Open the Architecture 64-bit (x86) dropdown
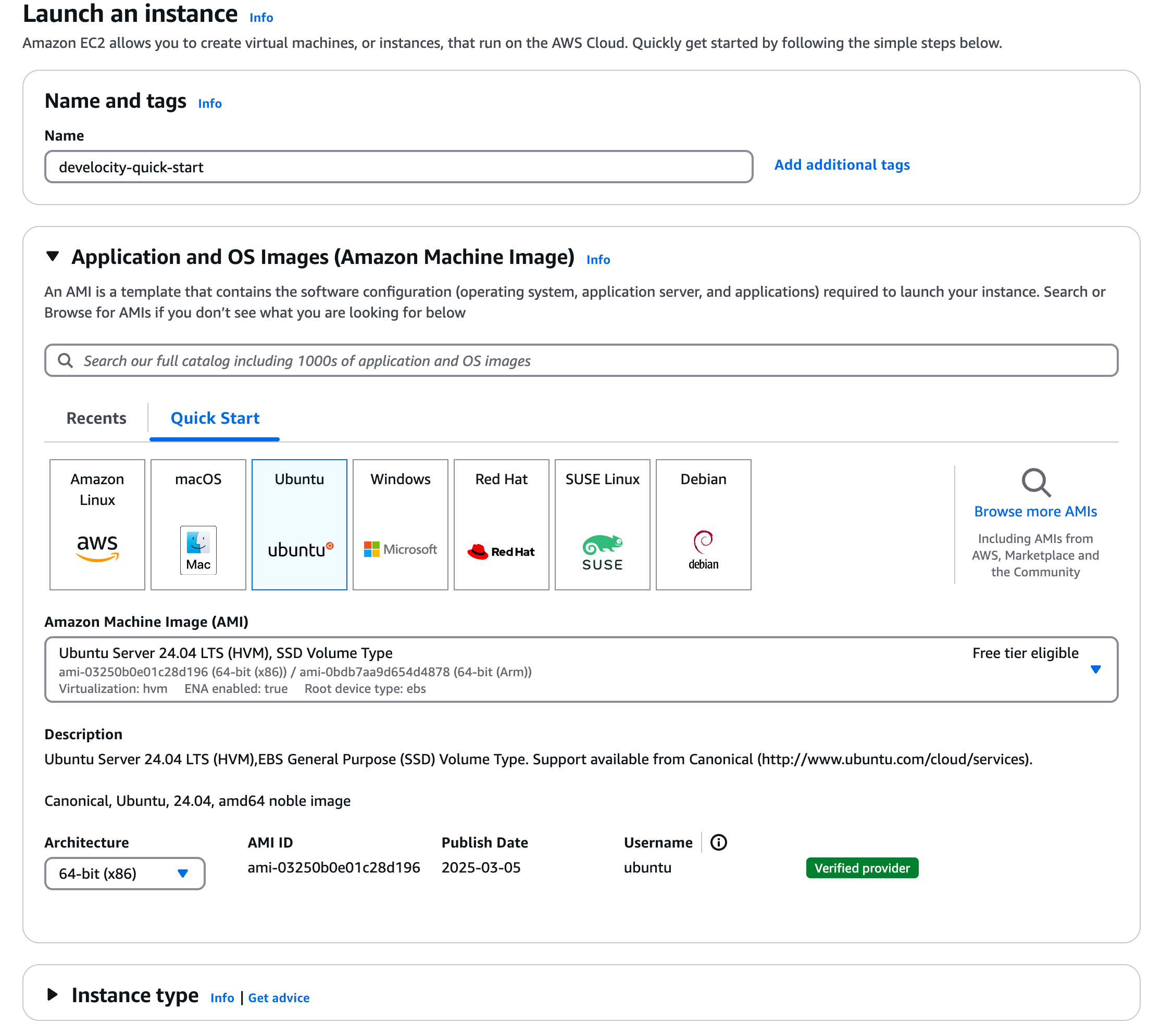The height and width of the screenshot is (1036, 1149). point(124,874)
